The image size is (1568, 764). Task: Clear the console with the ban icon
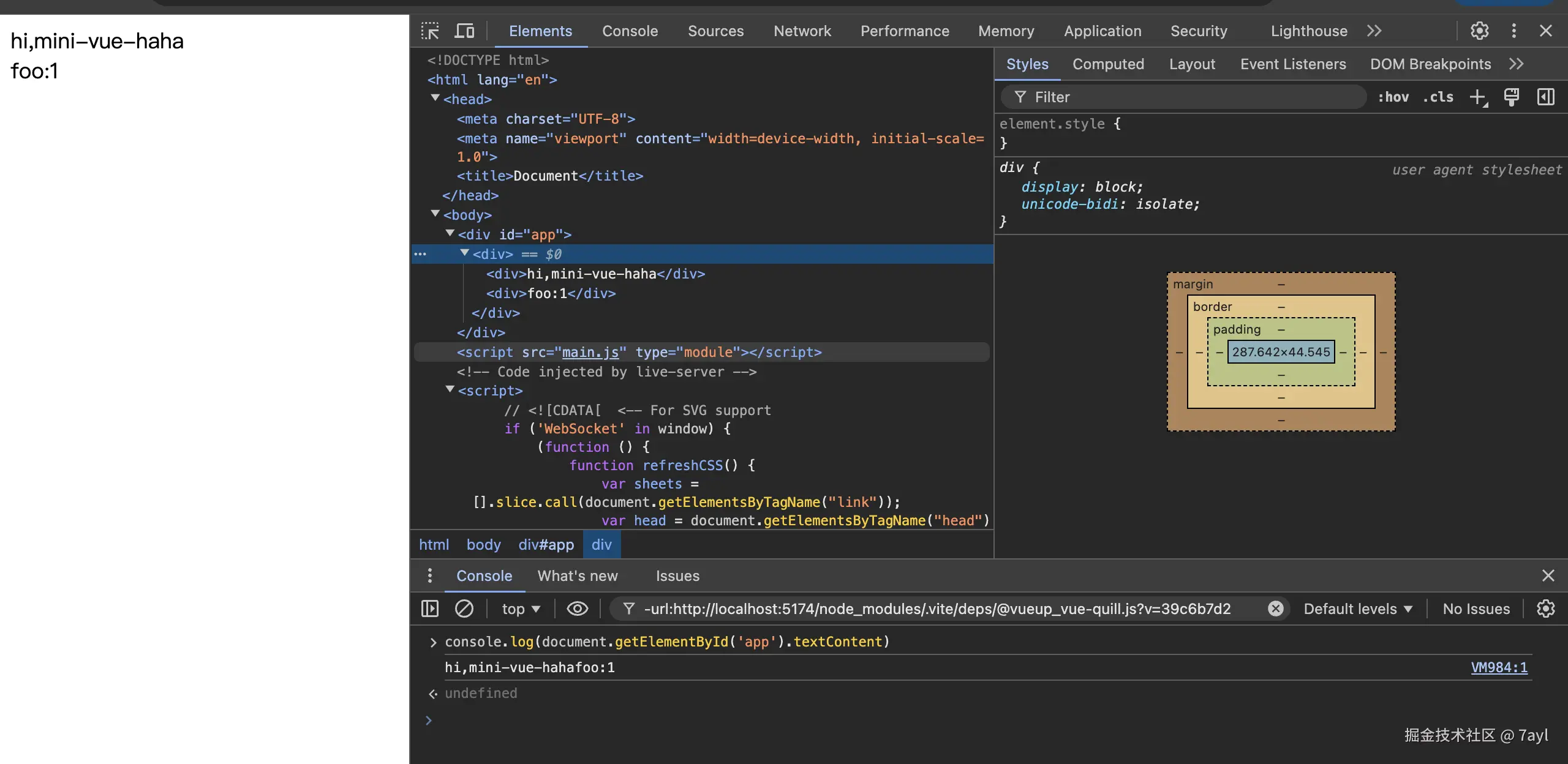click(x=464, y=609)
